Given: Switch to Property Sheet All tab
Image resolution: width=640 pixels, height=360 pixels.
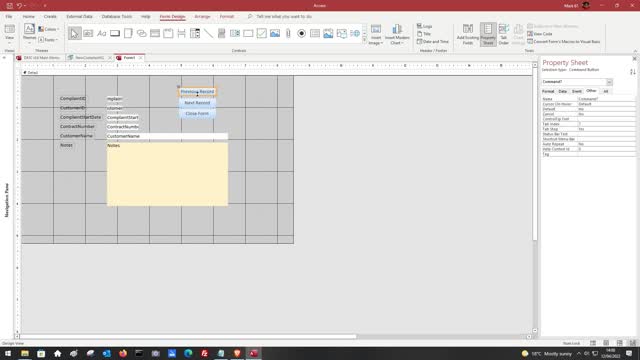Looking at the screenshot, I should click(606, 91).
